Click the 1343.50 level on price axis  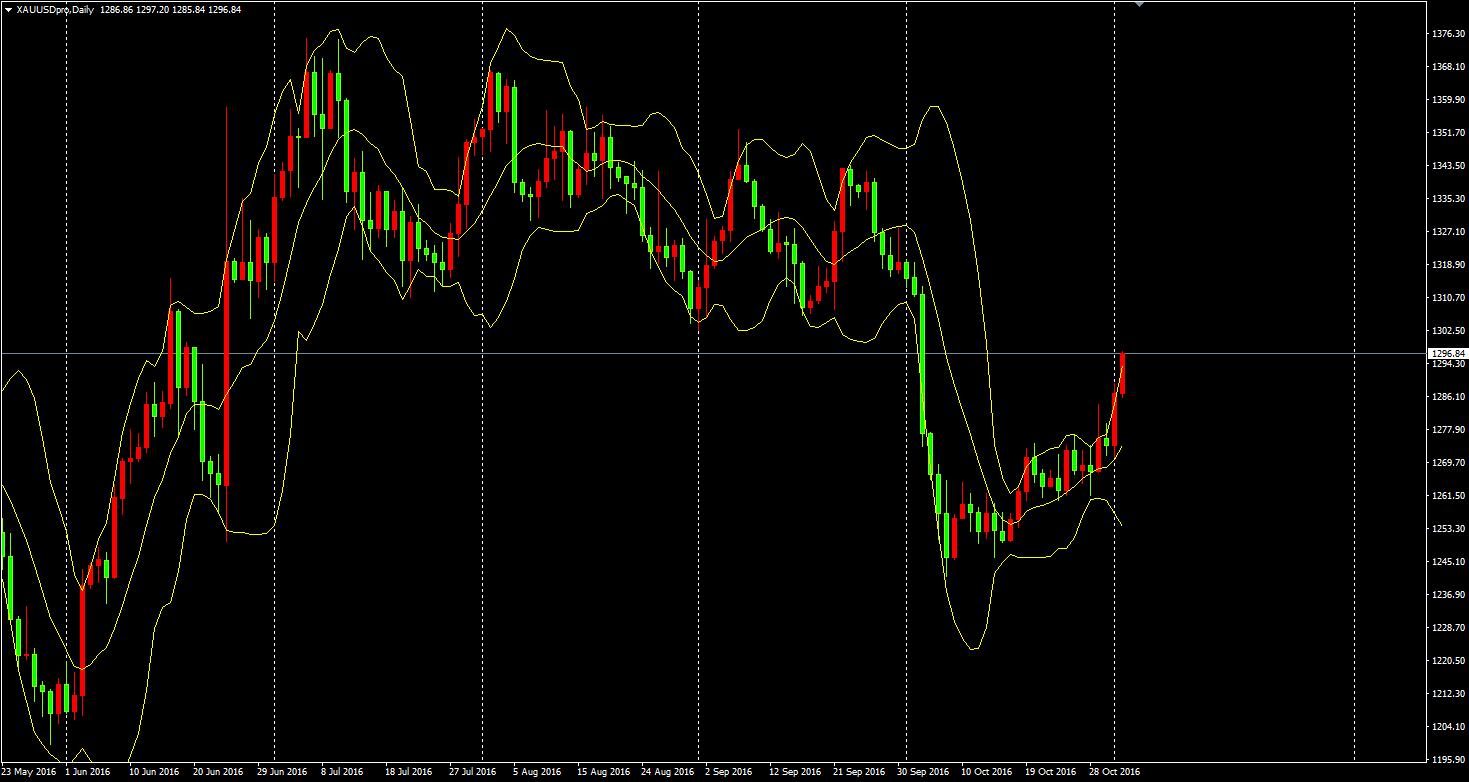pos(1448,166)
